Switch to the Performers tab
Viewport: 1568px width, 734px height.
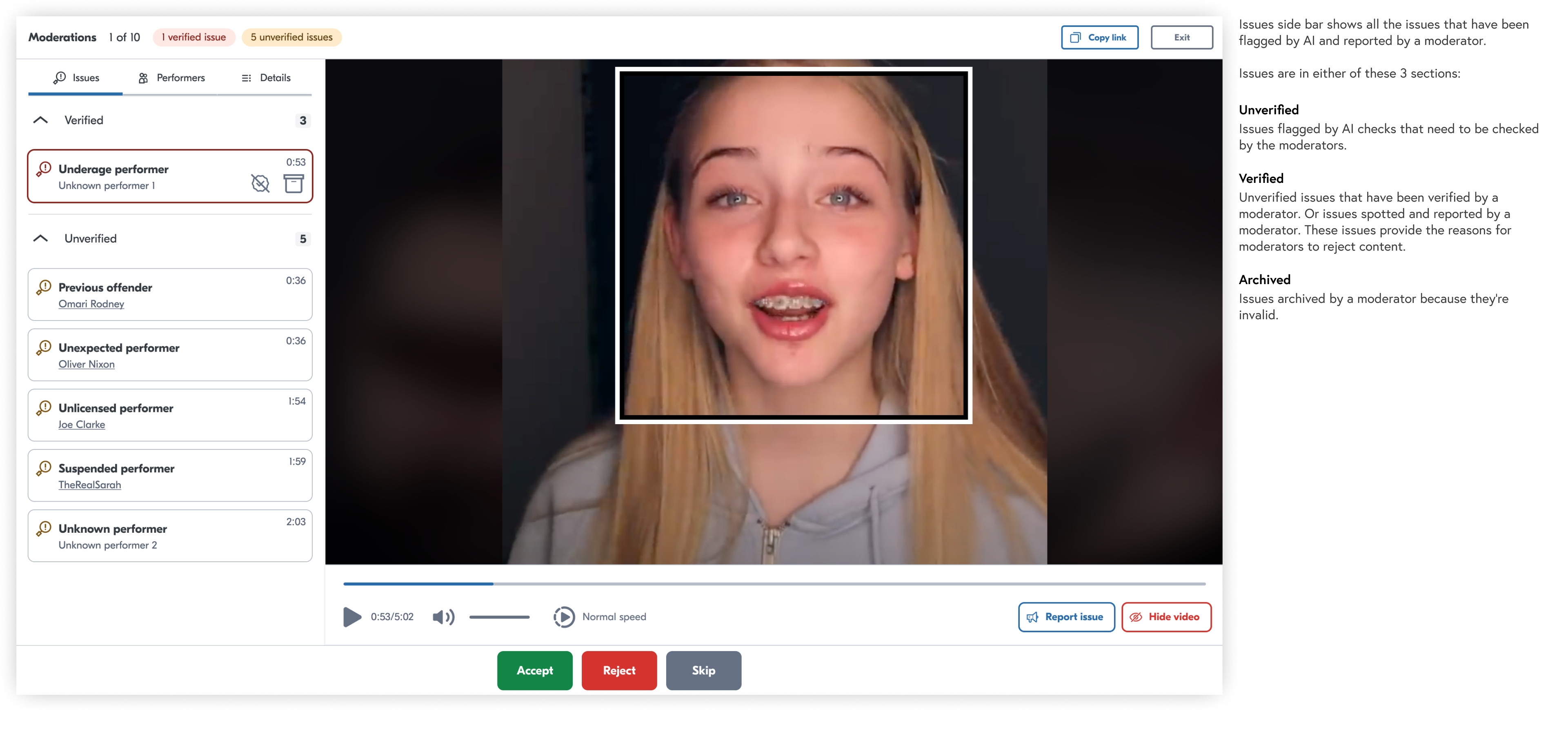(x=171, y=78)
